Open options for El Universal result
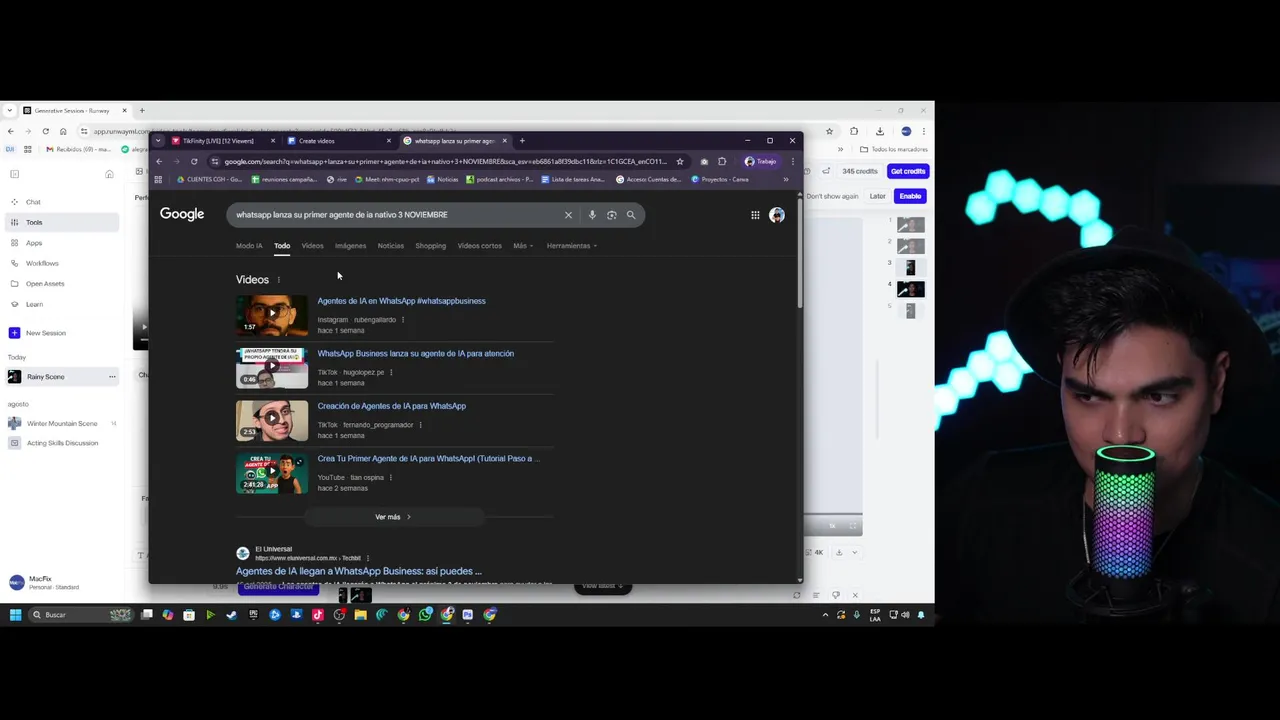Viewport: 1280px width, 720px height. [x=368, y=558]
